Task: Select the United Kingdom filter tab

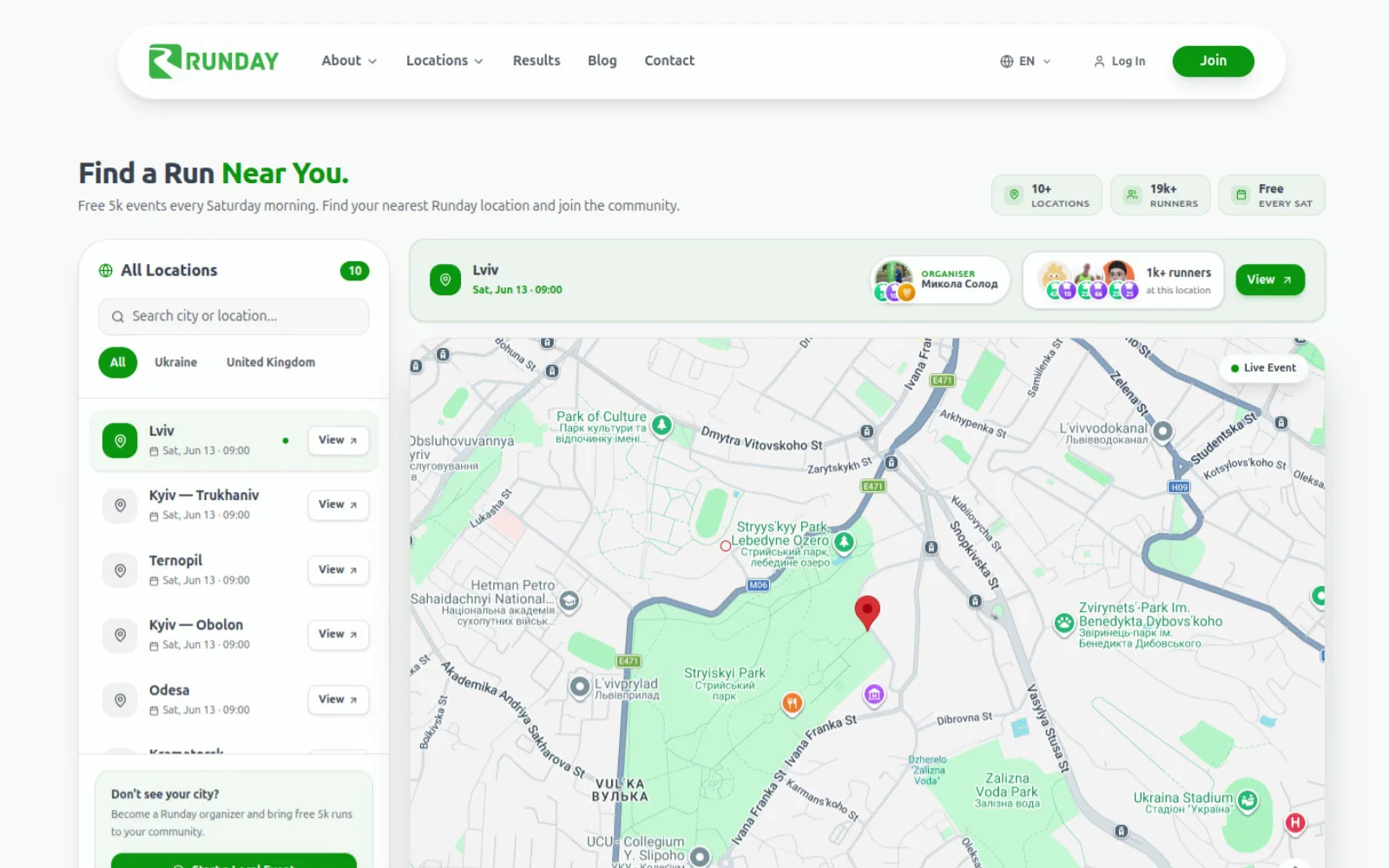Action: [271, 362]
